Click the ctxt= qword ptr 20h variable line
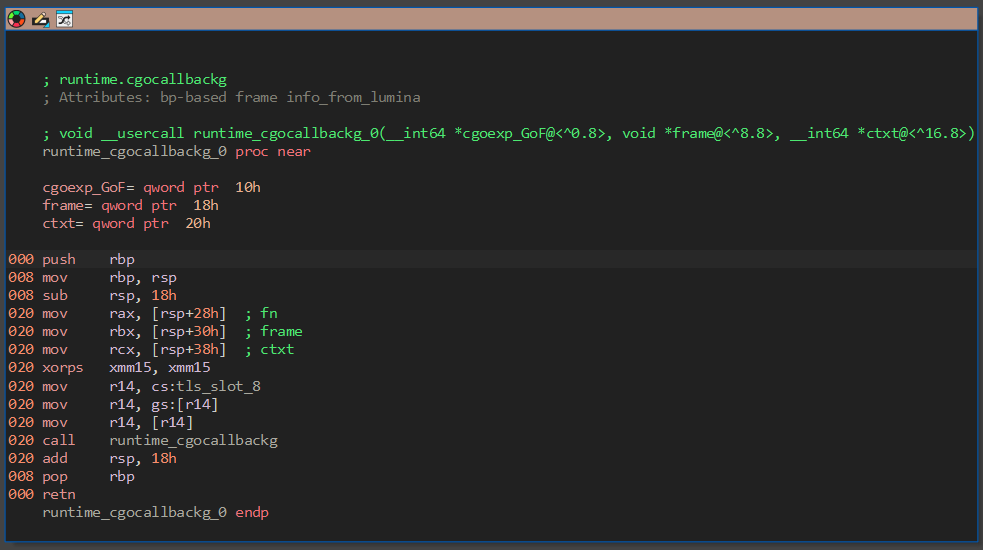983x550 pixels. point(126,223)
